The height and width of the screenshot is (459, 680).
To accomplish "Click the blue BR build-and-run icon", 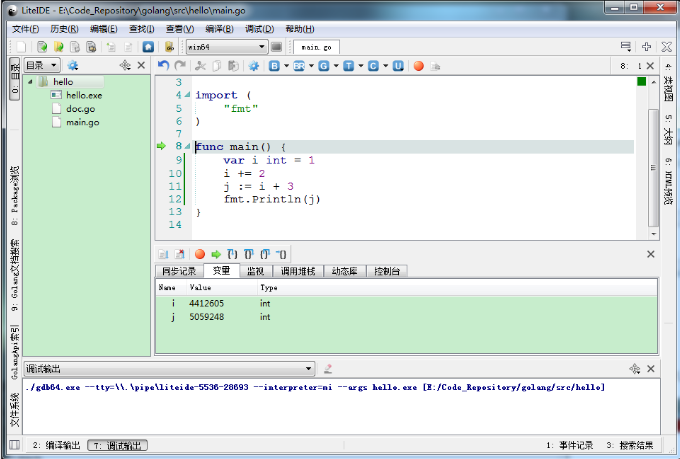I will point(299,66).
